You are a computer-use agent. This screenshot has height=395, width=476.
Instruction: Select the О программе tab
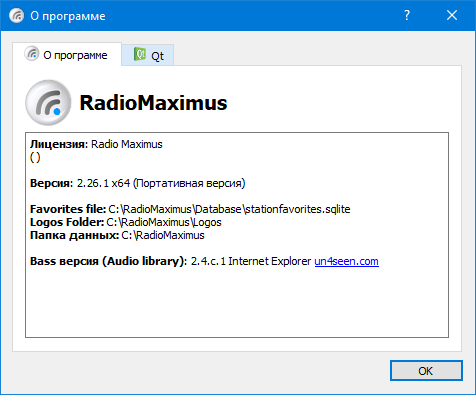[67, 54]
